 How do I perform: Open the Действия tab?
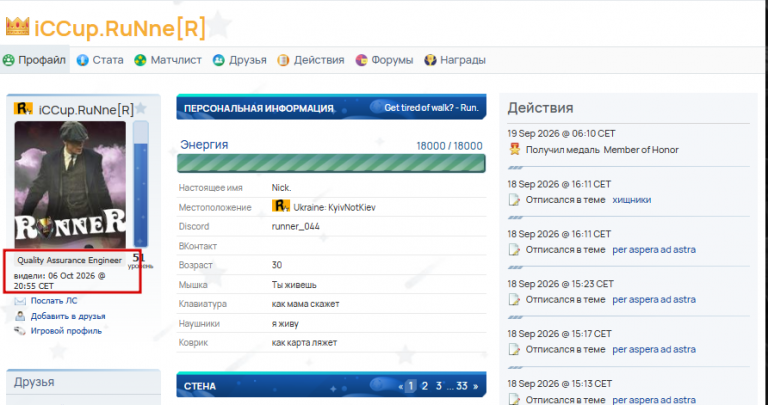point(311,60)
